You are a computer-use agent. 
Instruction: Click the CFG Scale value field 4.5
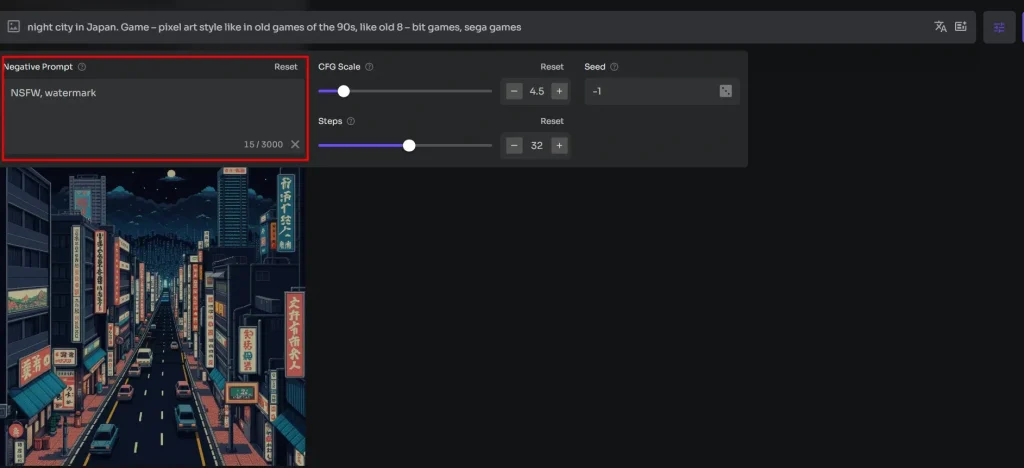pos(537,91)
